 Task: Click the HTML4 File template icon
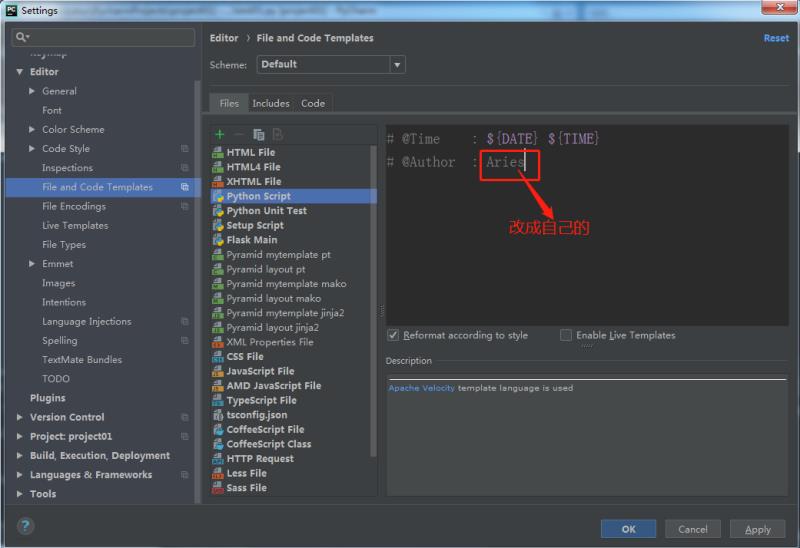point(218,167)
